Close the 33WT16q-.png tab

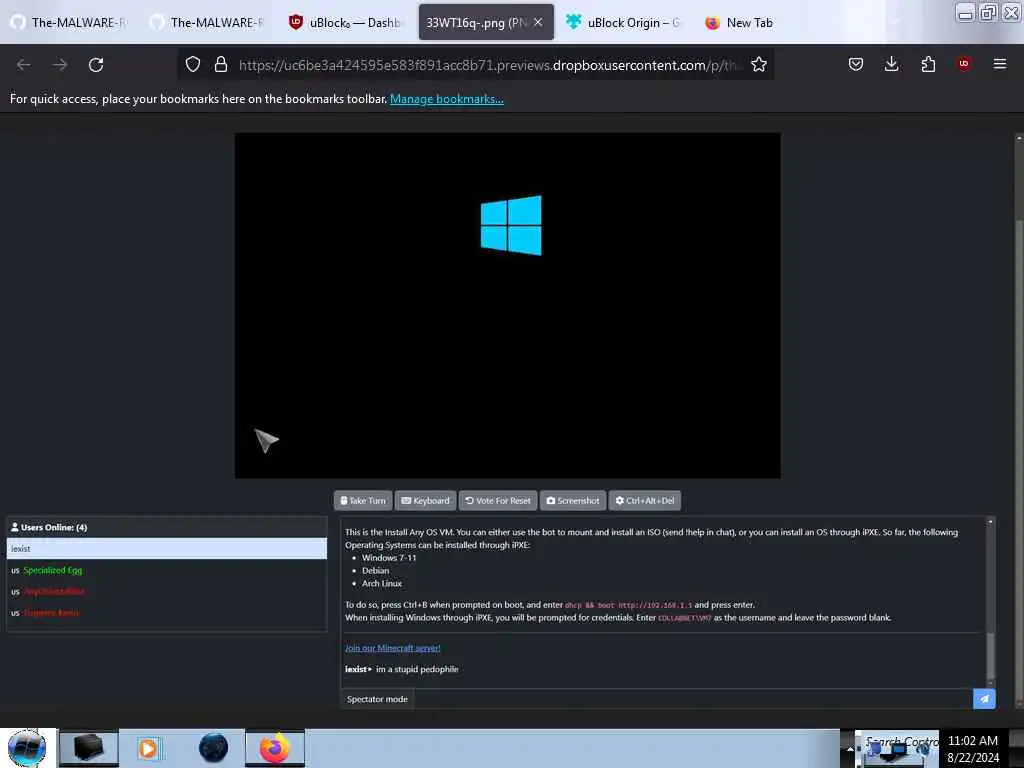click(538, 22)
